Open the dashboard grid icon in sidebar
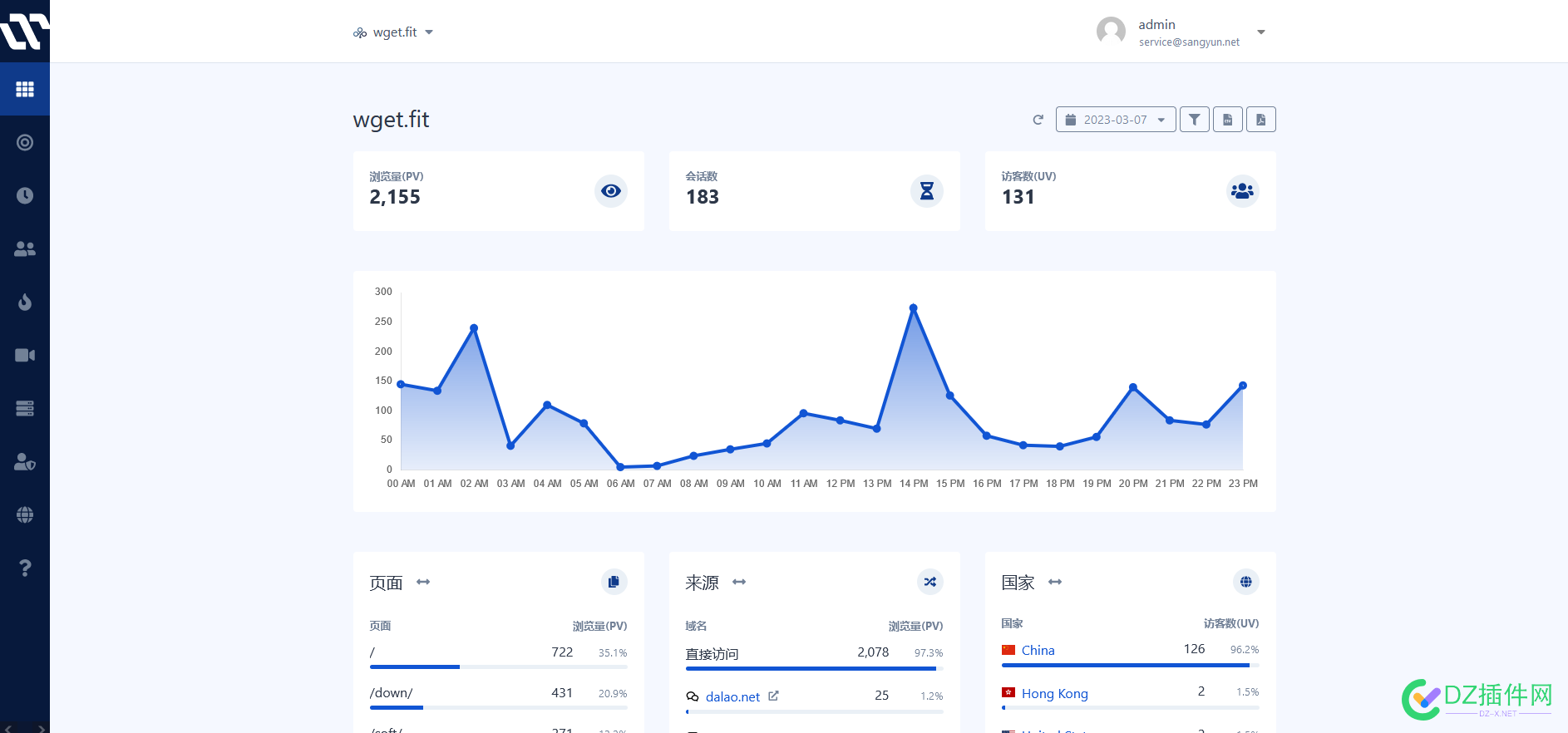Screen dimensions: 1568x733 [x=25, y=89]
